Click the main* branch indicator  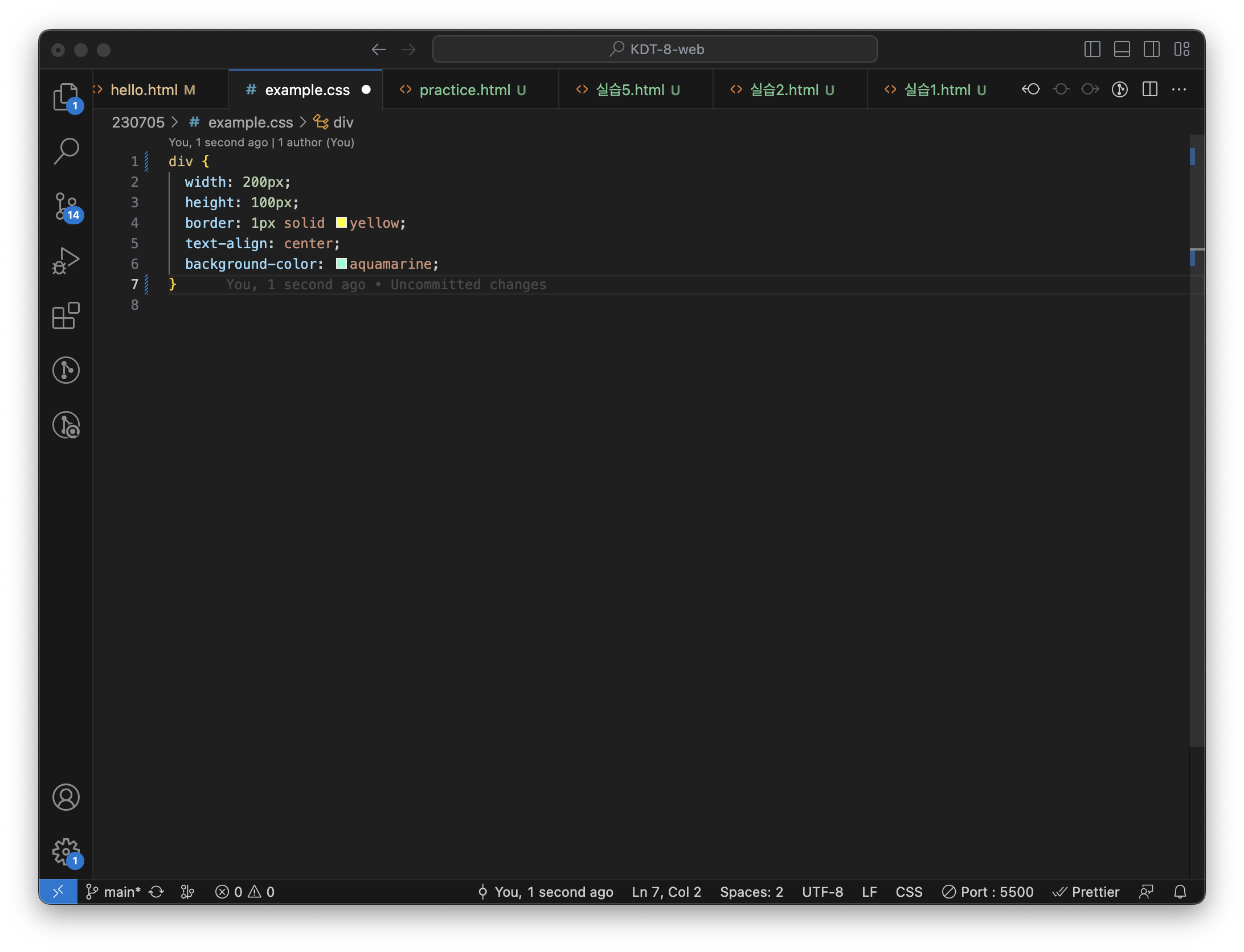point(113,892)
